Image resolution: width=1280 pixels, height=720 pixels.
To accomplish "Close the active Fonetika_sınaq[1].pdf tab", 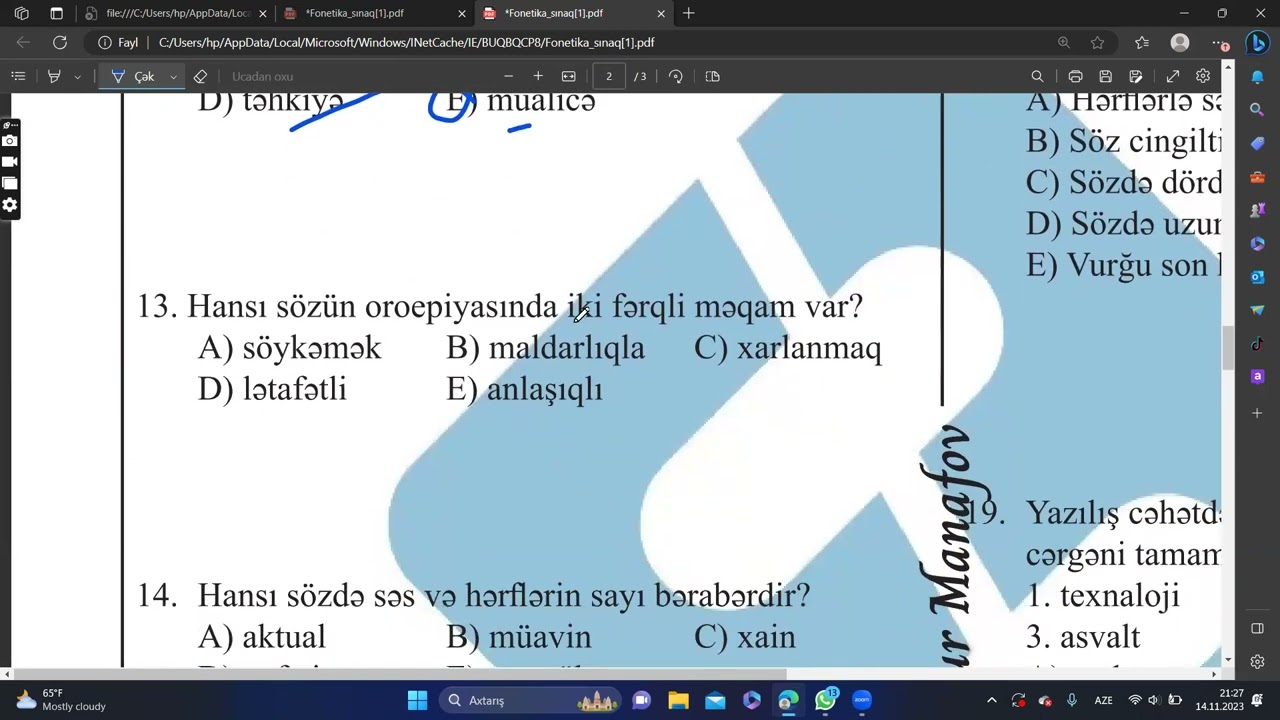I will coord(661,14).
